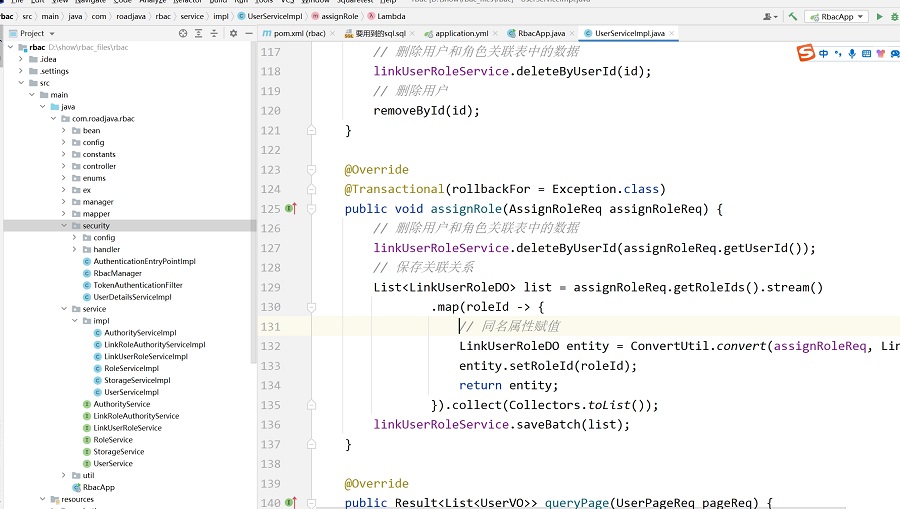Select the rbac project root node
Screen dimensions: 900x509
(x=37, y=47)
